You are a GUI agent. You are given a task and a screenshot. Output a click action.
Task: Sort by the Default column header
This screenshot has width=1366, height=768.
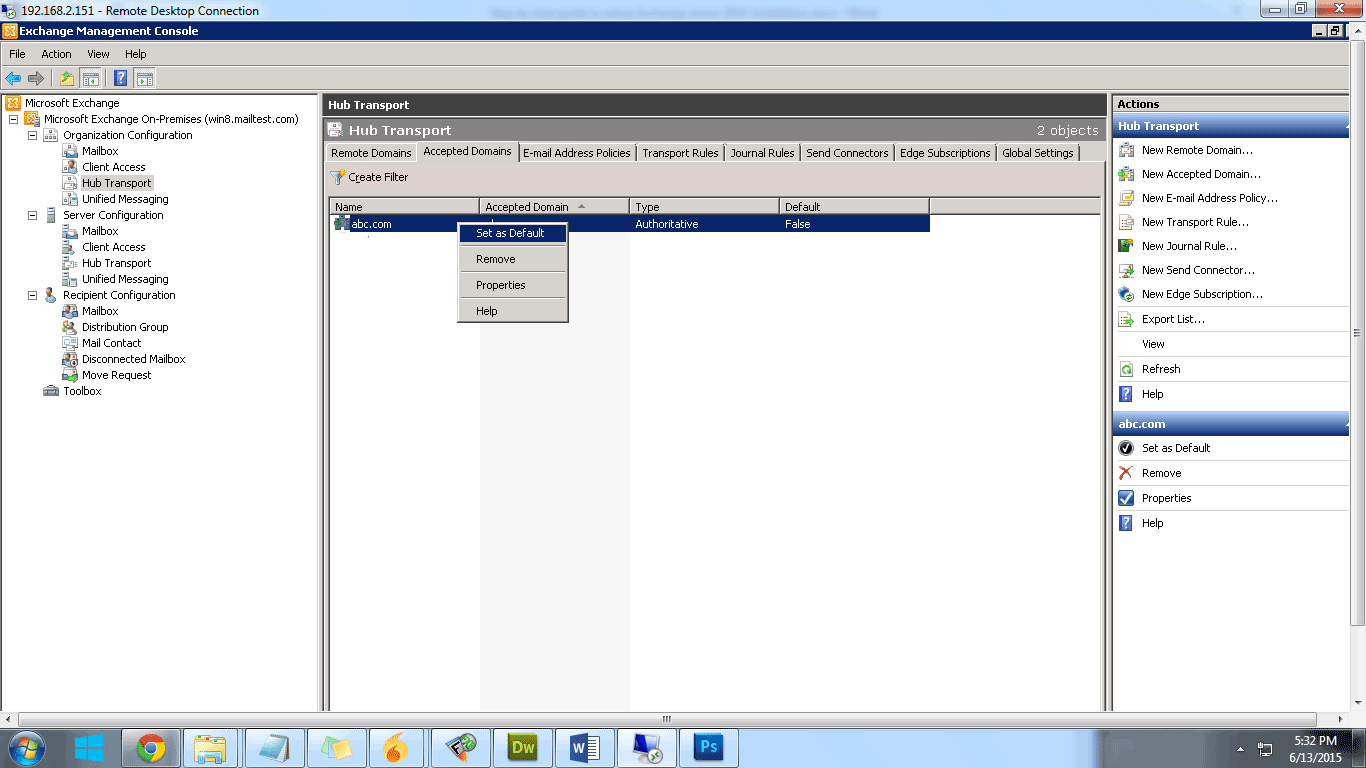[x=855, y=207]
